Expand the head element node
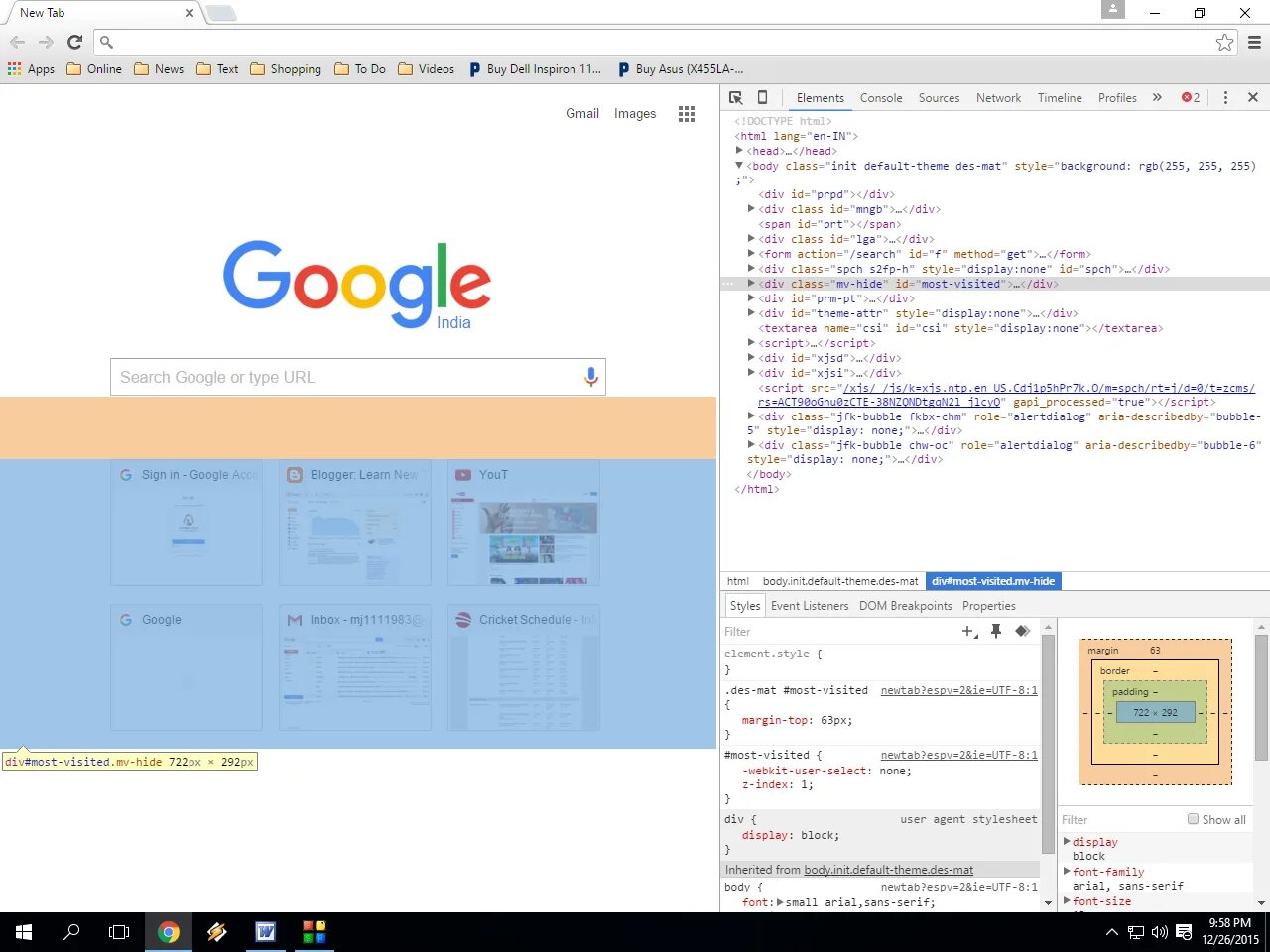Viewport: 1270px width, 952px height. pos(739,150)
